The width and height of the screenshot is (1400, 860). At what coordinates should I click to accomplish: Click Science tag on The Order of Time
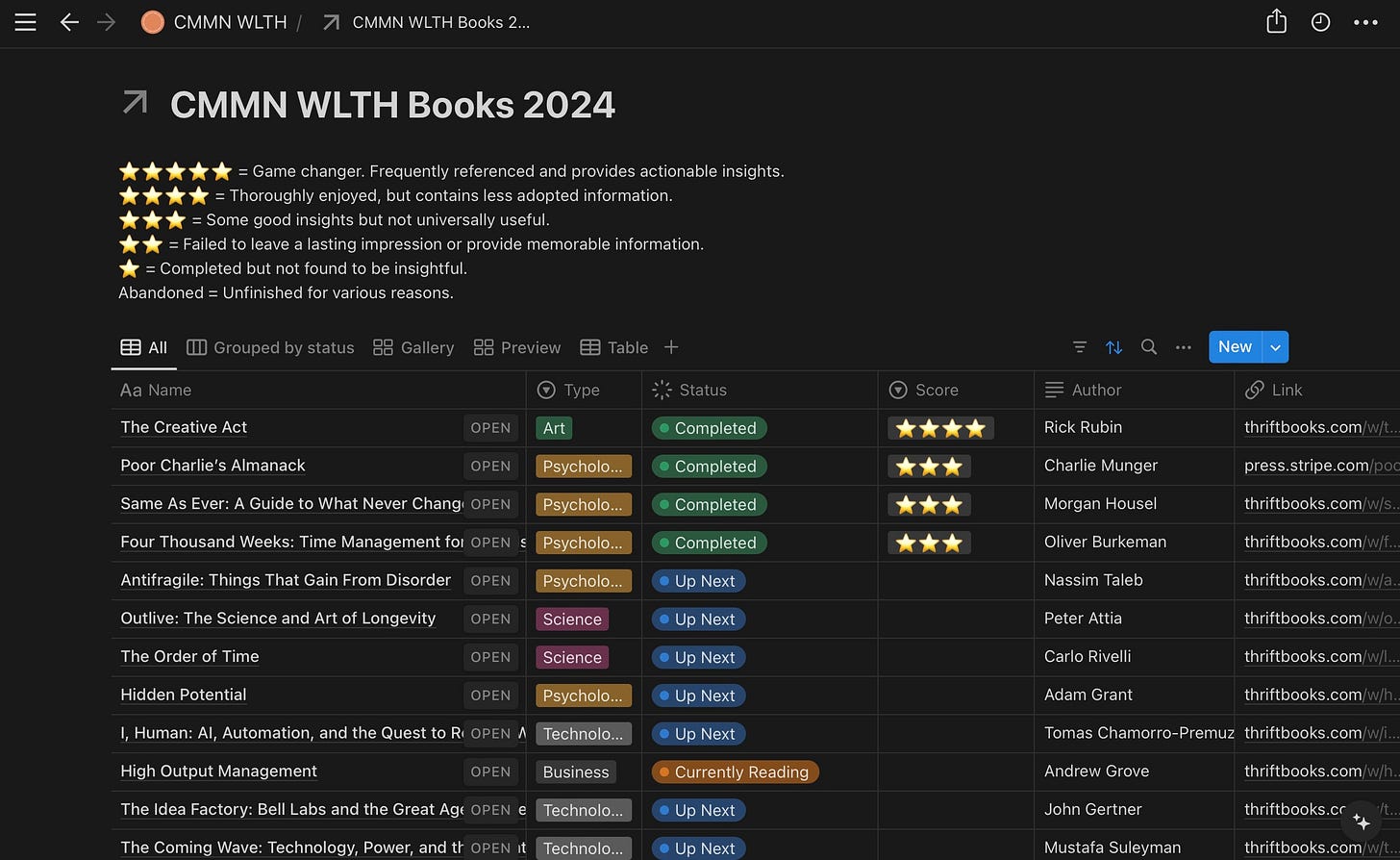(x=572, y=658)
